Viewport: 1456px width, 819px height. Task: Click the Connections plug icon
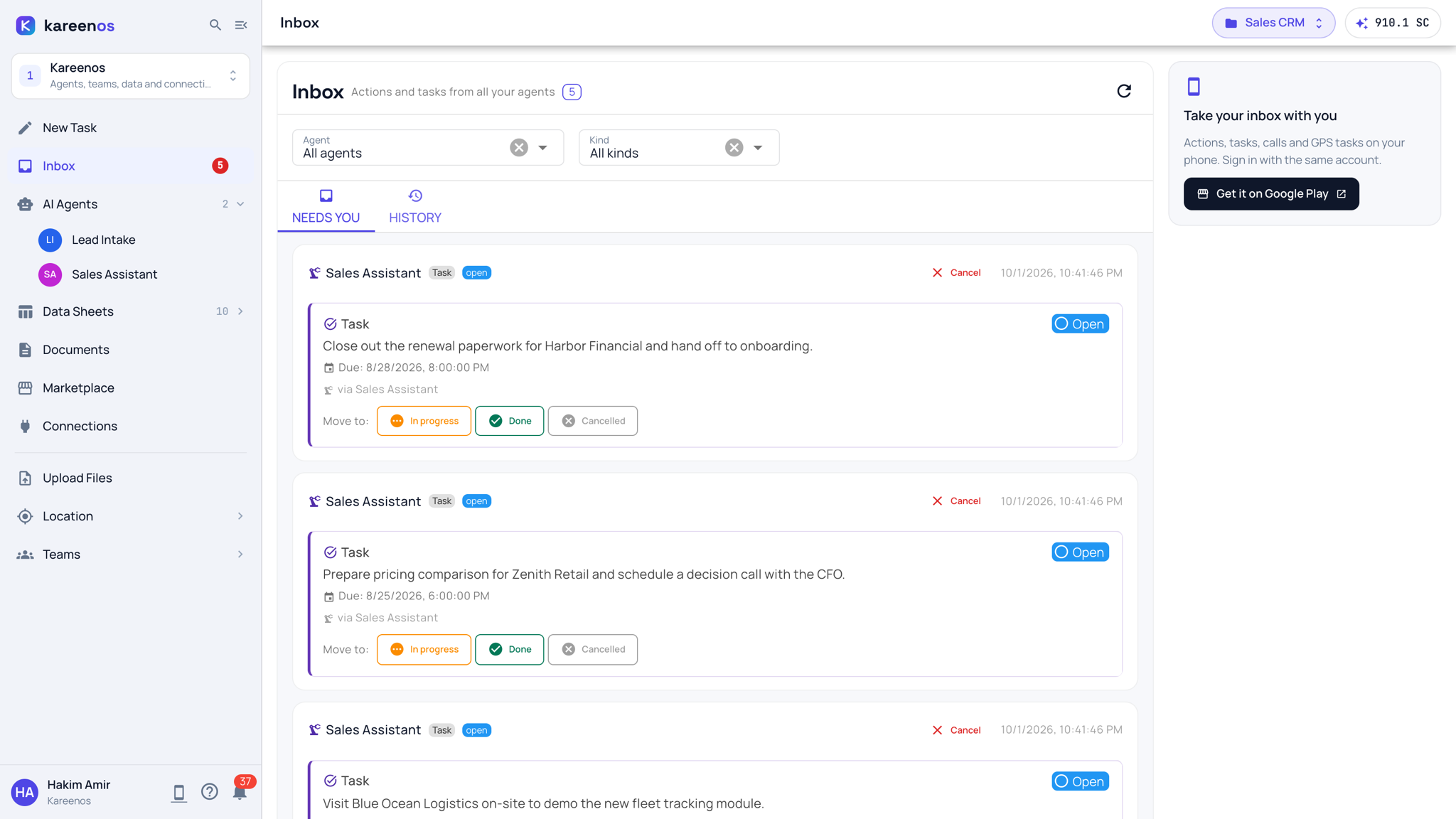25,426
